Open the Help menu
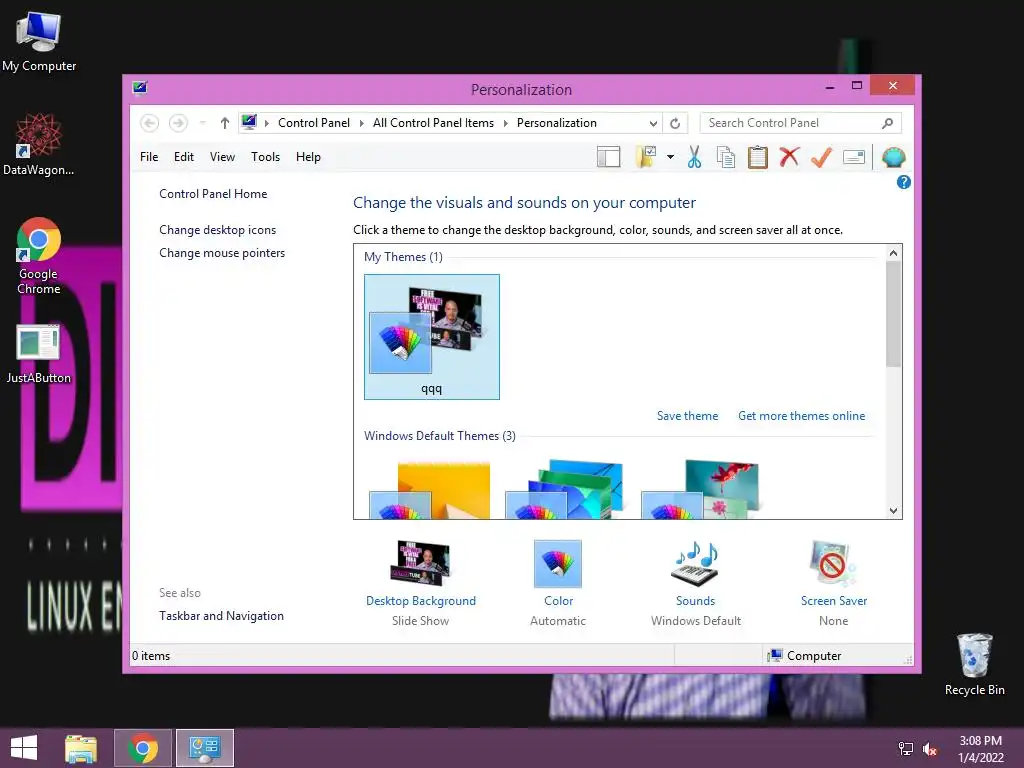 pos(308,157)
